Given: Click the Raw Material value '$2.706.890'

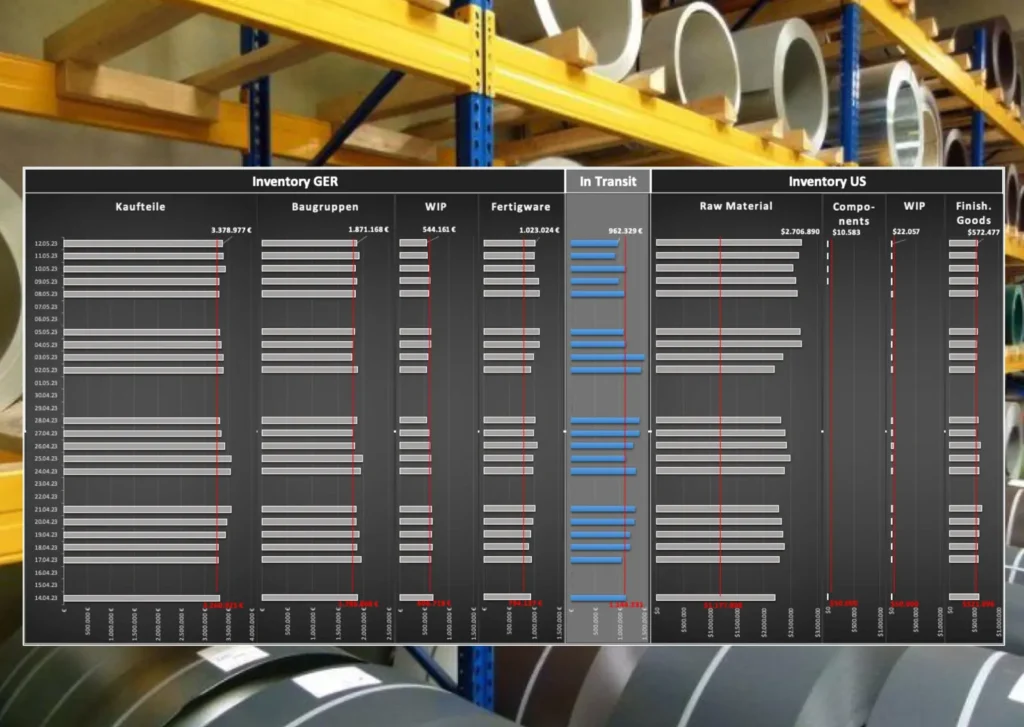Looking at the screenshot, I should pos(800,231).
